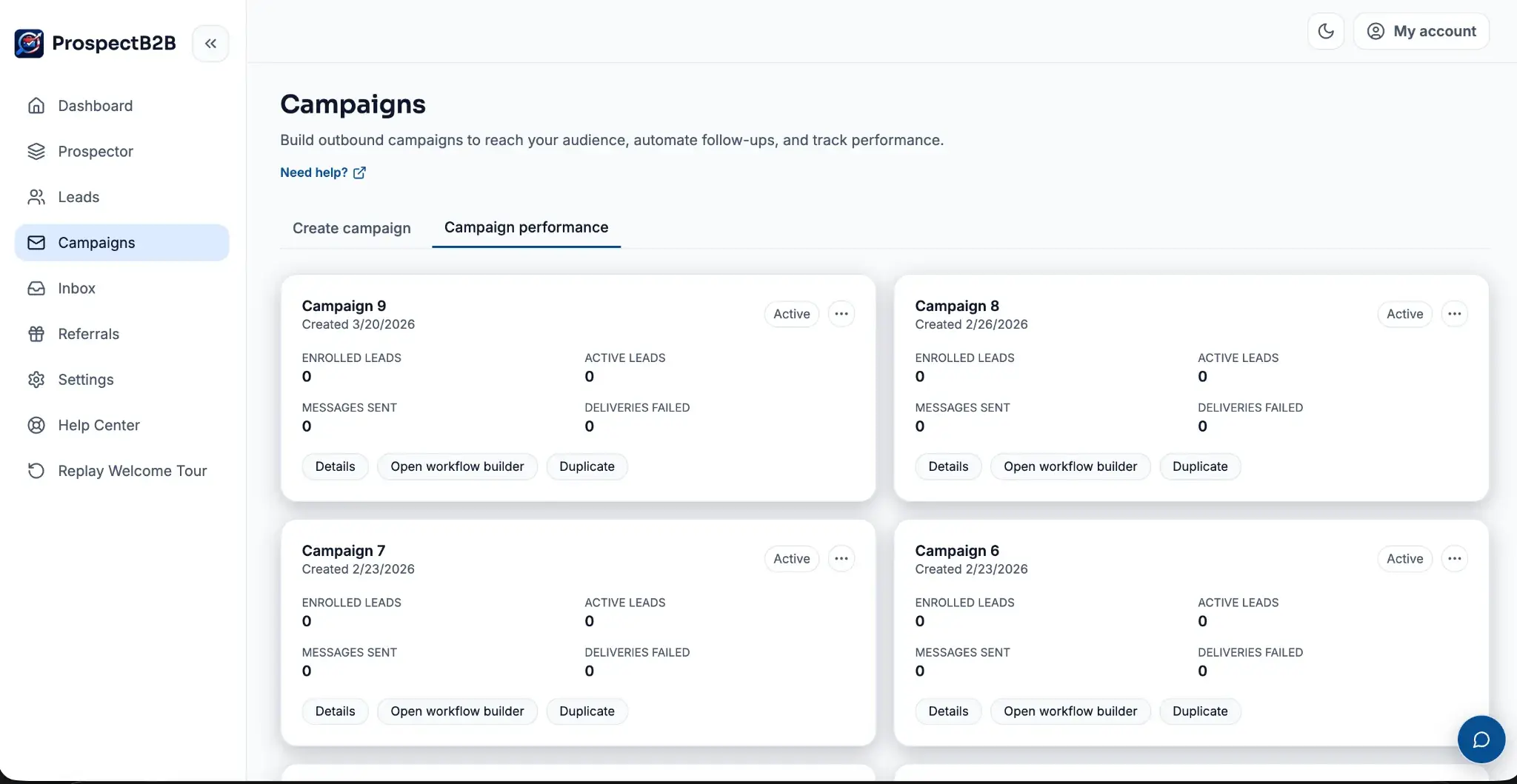Click Active status badge on Campaign 9
1517x784 pixels.
(792, 314)
